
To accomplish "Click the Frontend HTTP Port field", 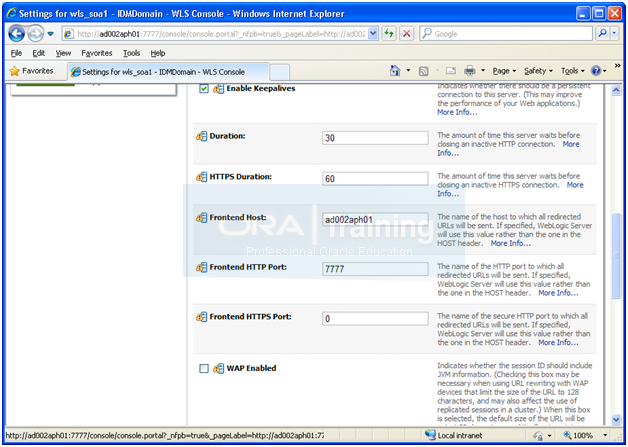I will [375, 269].
